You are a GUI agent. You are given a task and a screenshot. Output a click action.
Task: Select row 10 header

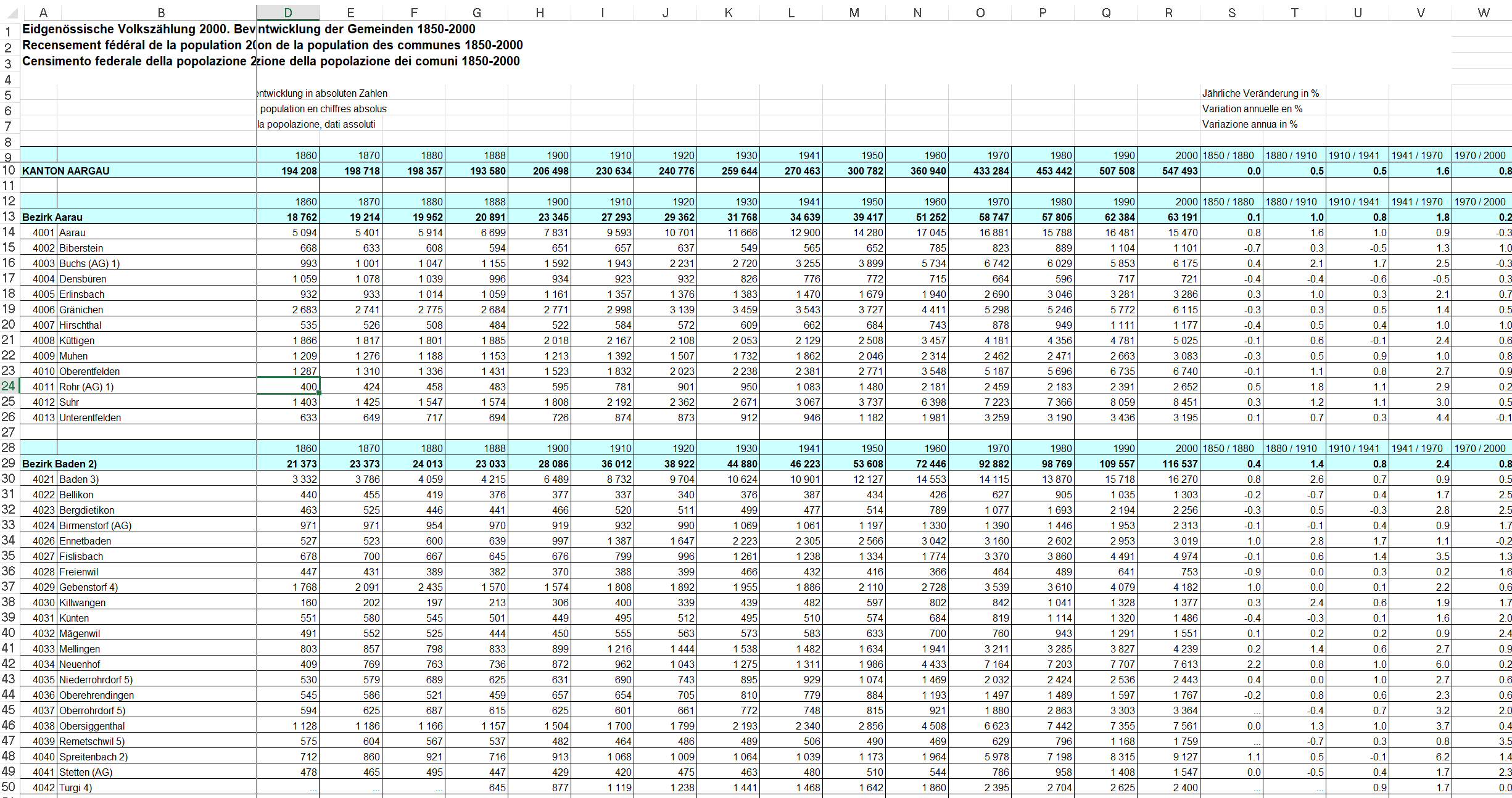click(9, 170)
